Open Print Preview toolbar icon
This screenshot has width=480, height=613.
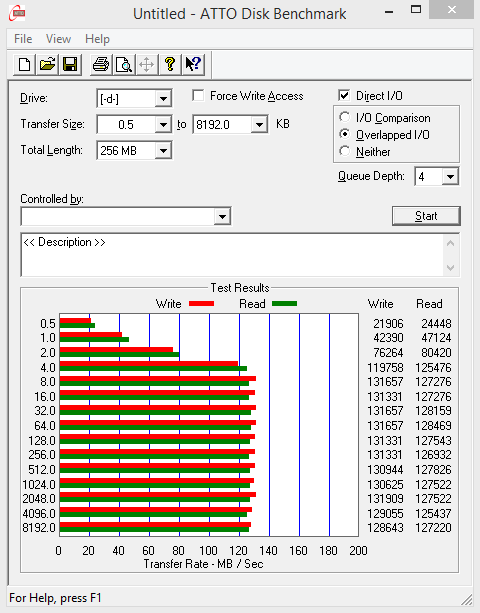[124, 64]
